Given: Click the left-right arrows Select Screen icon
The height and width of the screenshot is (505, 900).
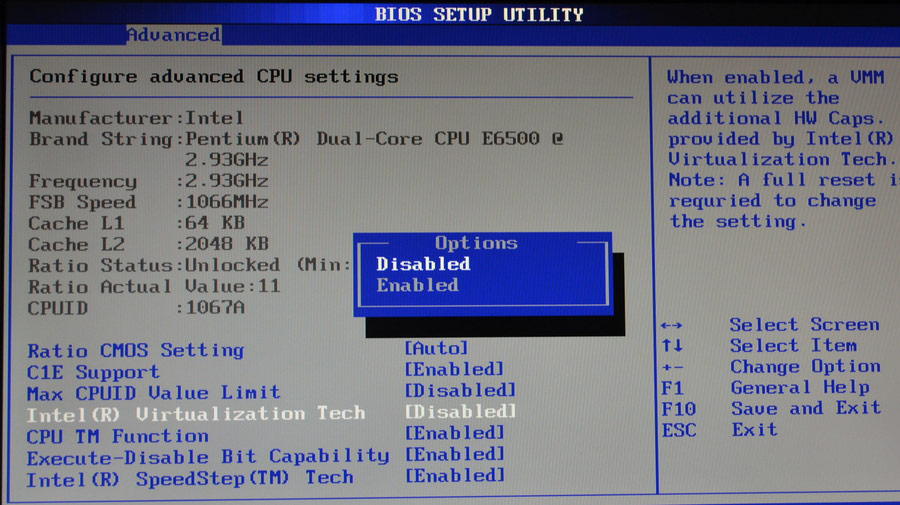Looking at the screenshot, I should [672, 325].
